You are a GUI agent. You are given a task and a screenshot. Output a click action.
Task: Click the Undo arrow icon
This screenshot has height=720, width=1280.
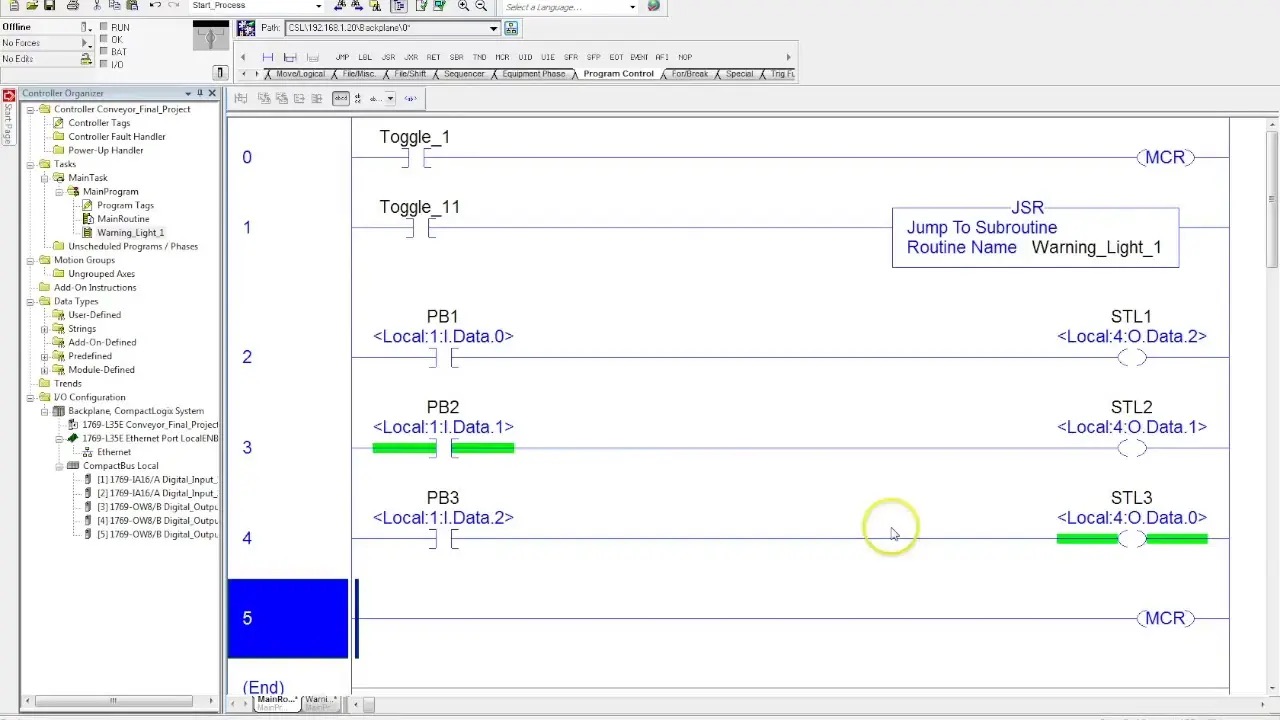tap(155, 6)
